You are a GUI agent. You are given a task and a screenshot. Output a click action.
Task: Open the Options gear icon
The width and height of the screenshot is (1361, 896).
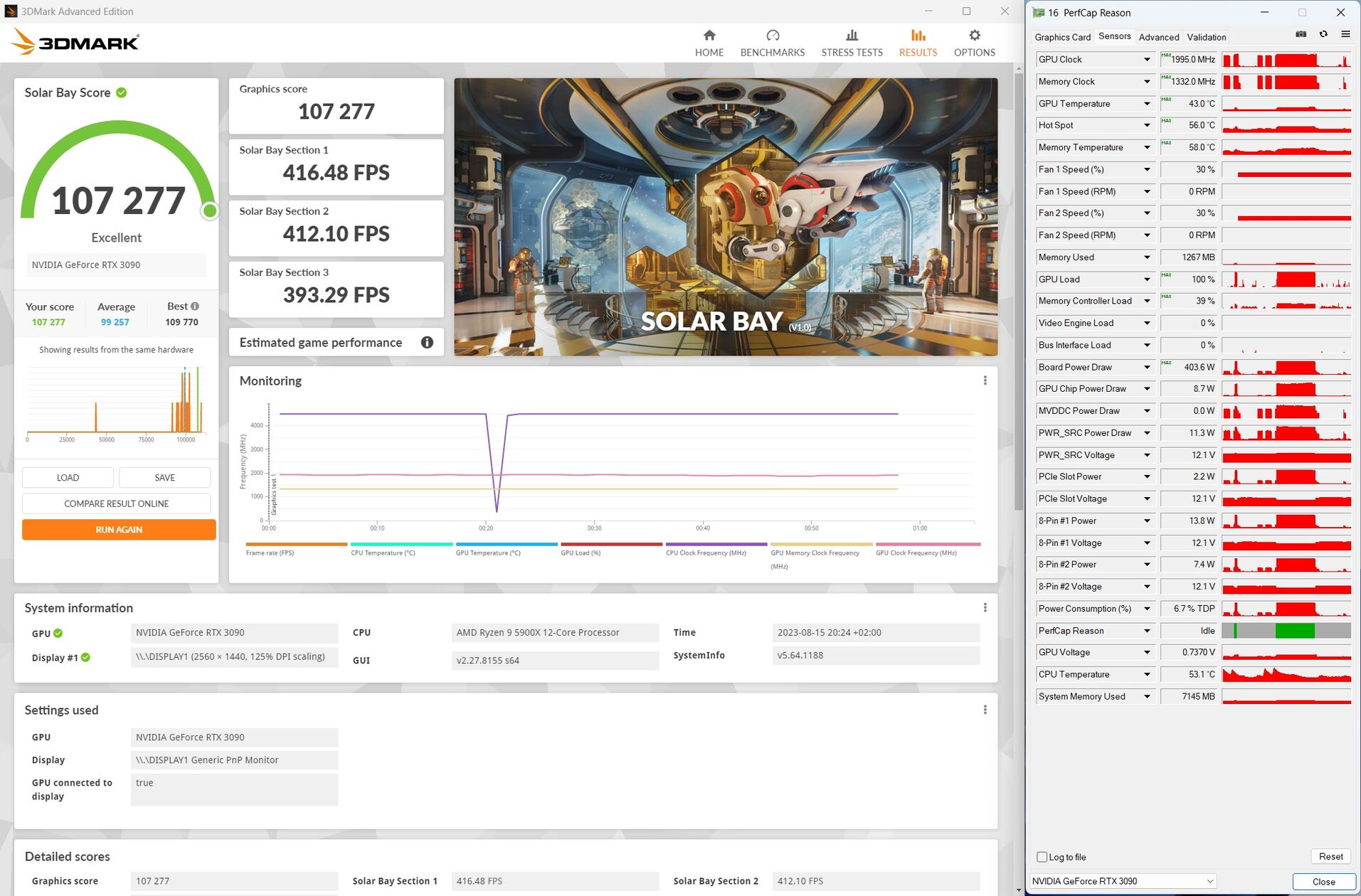[975, 35]
